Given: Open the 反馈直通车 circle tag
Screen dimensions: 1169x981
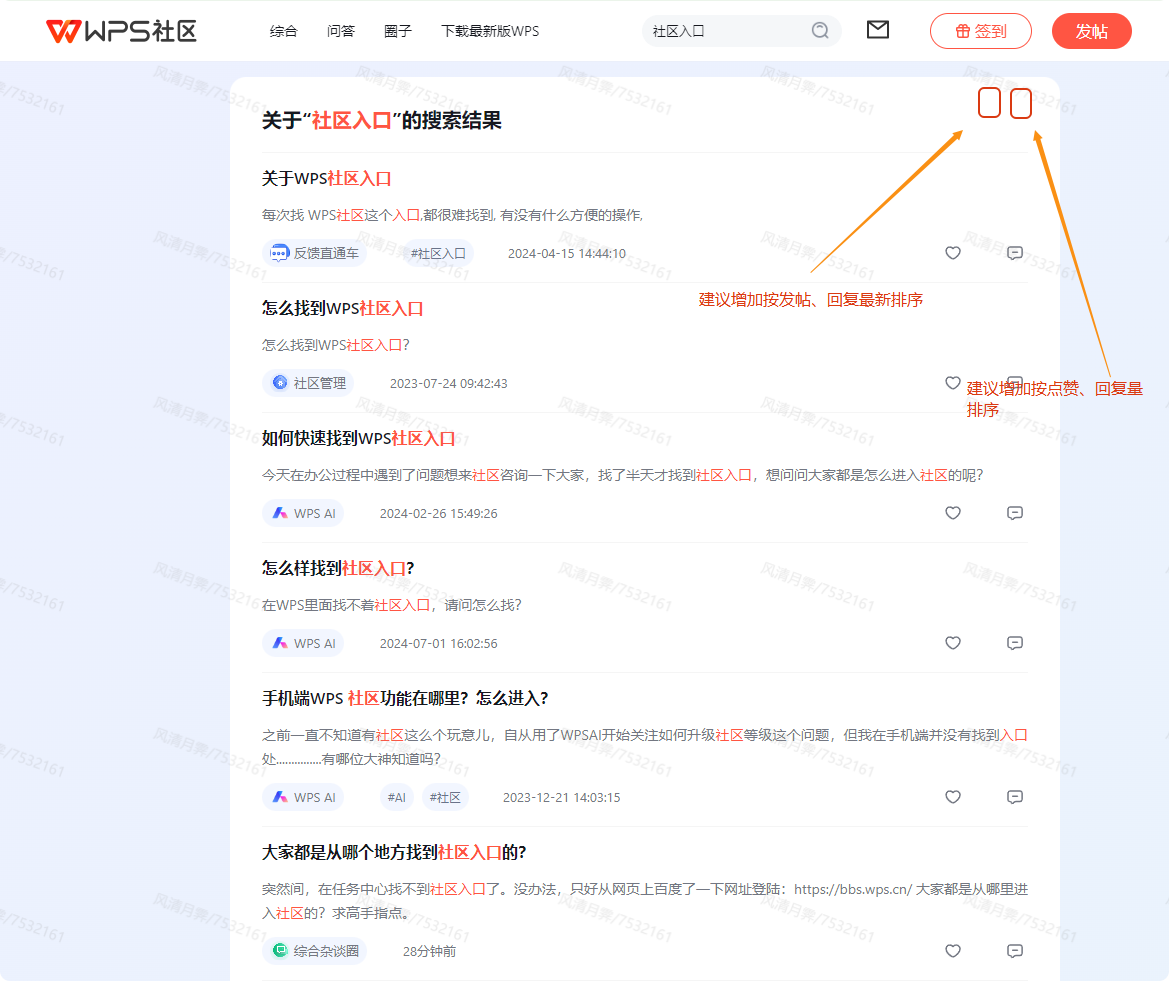Looking at the screenshot, I should tap(314, 253).
